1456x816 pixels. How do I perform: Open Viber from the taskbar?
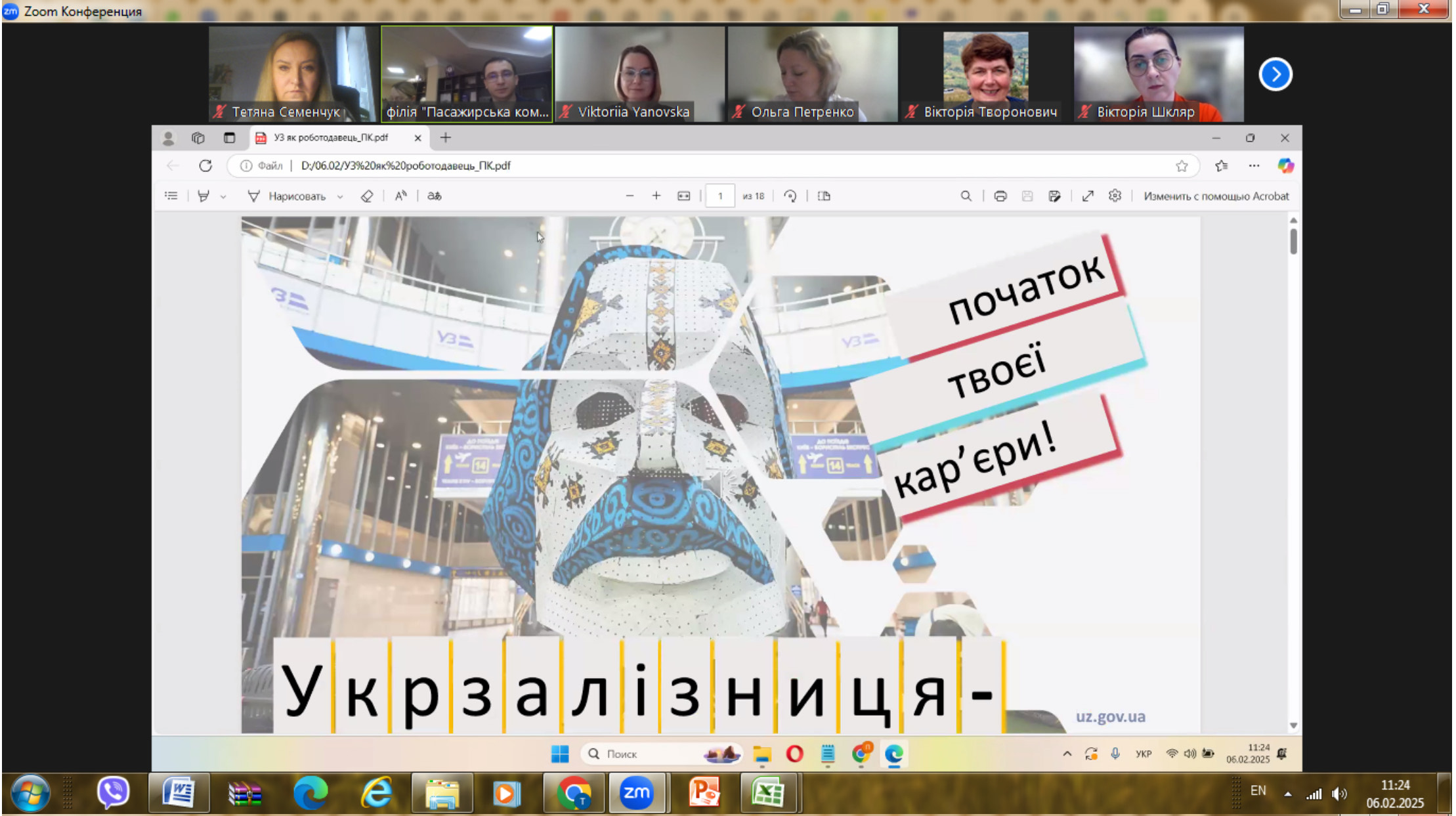(113, 792)
